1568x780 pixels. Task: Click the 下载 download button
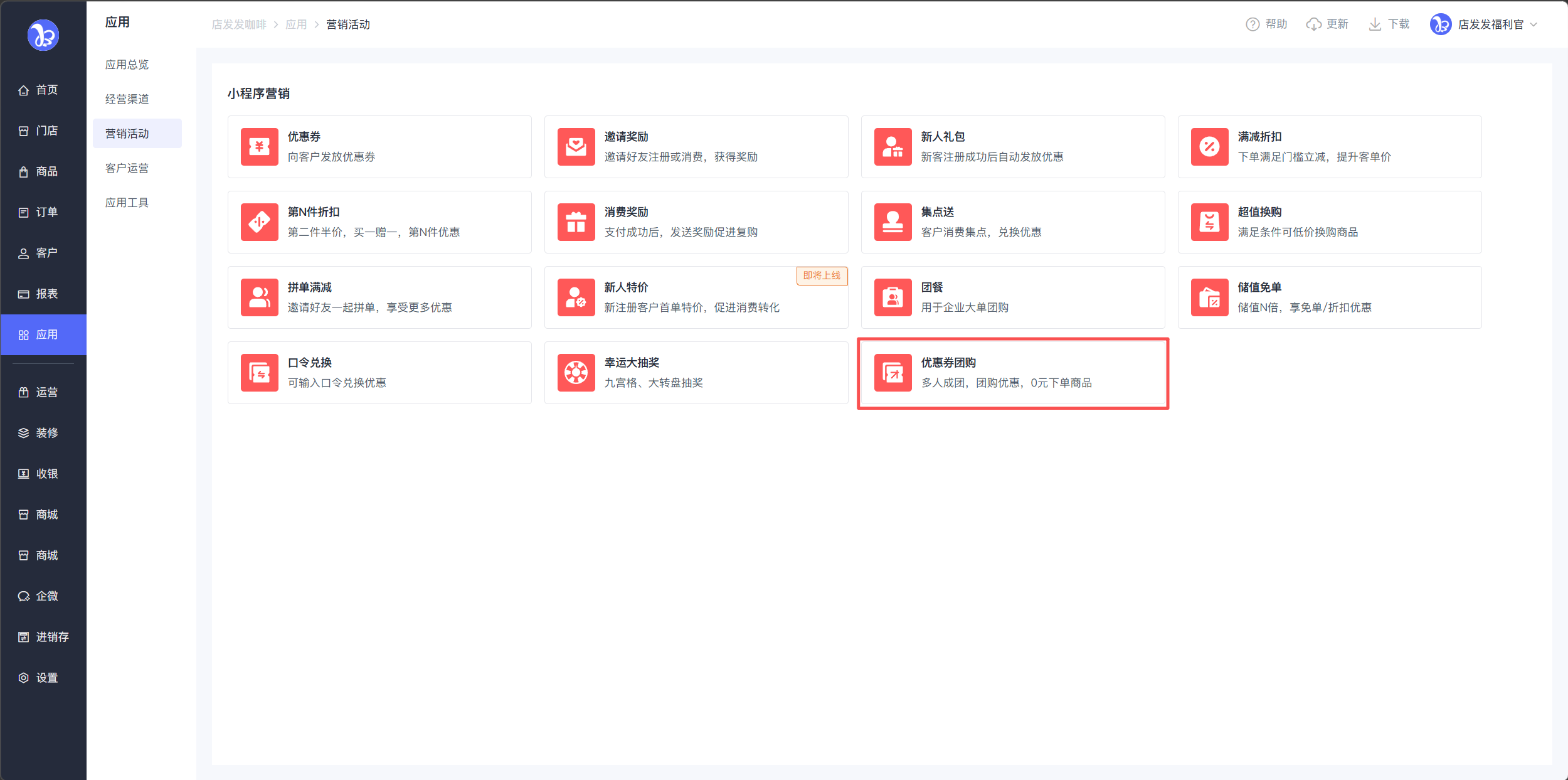click(1389, 24)
